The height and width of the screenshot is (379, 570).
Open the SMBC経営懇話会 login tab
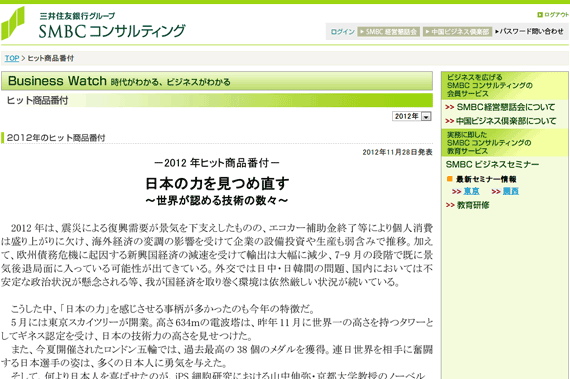tap(388, 32)
